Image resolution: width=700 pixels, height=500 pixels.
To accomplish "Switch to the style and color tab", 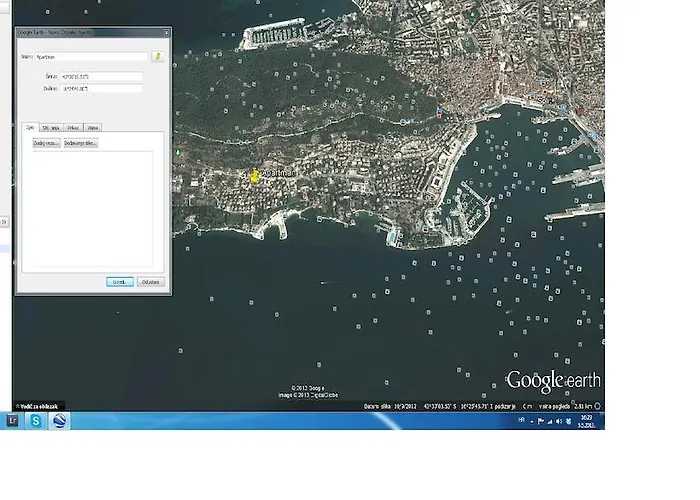I will click(x=52, y=128).
